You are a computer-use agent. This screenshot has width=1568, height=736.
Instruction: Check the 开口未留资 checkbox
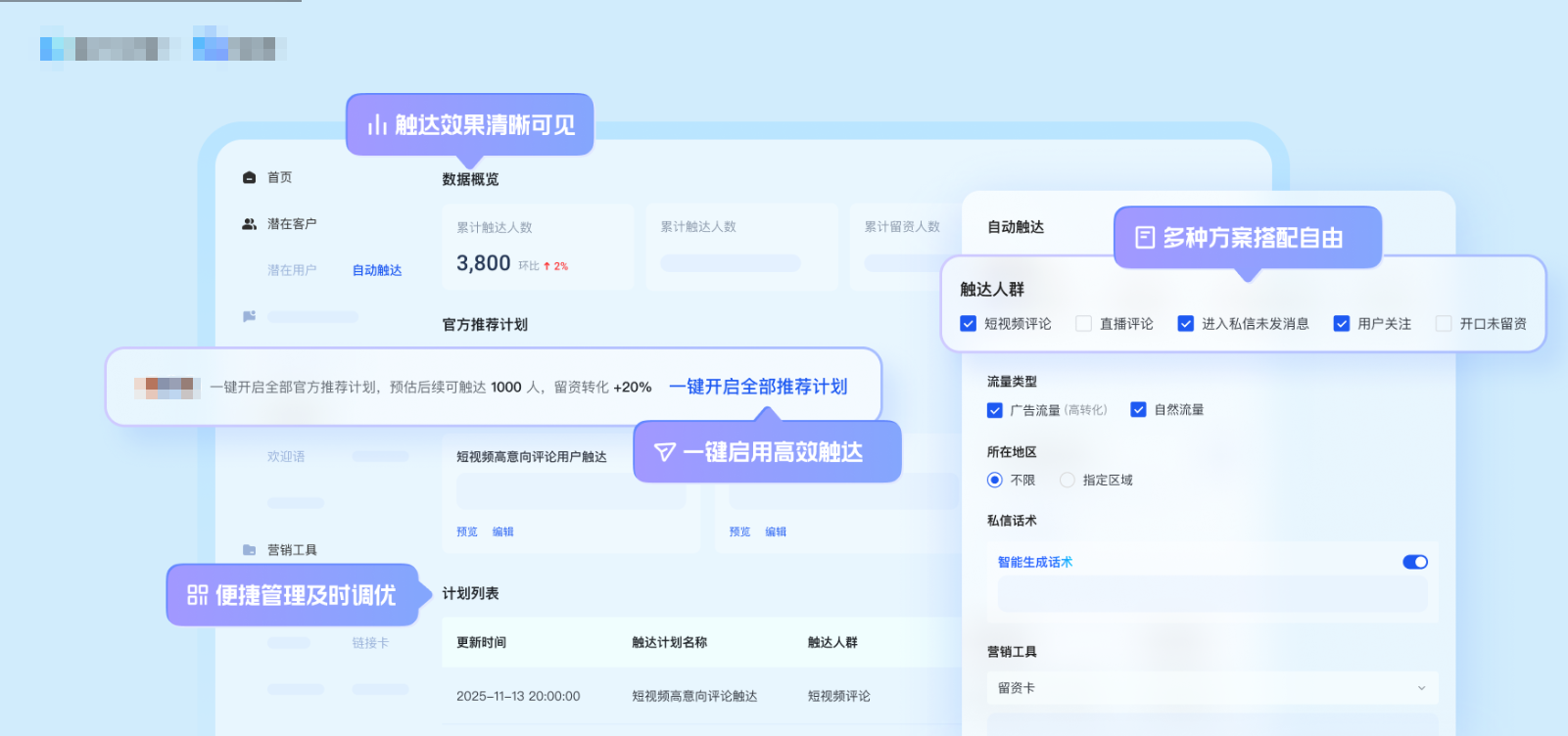[1443, 324]
